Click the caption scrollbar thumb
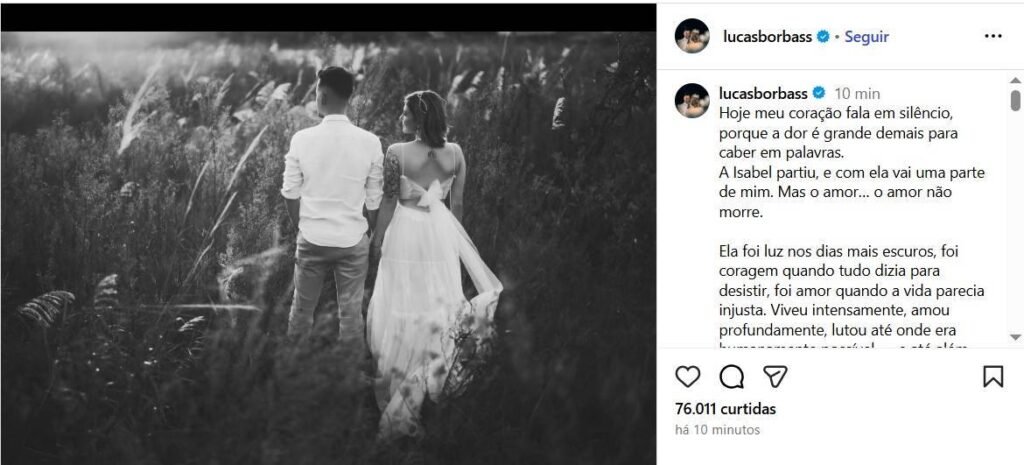The width and height of the screenshot is (1024, 465). click(x=1015, y=100)
